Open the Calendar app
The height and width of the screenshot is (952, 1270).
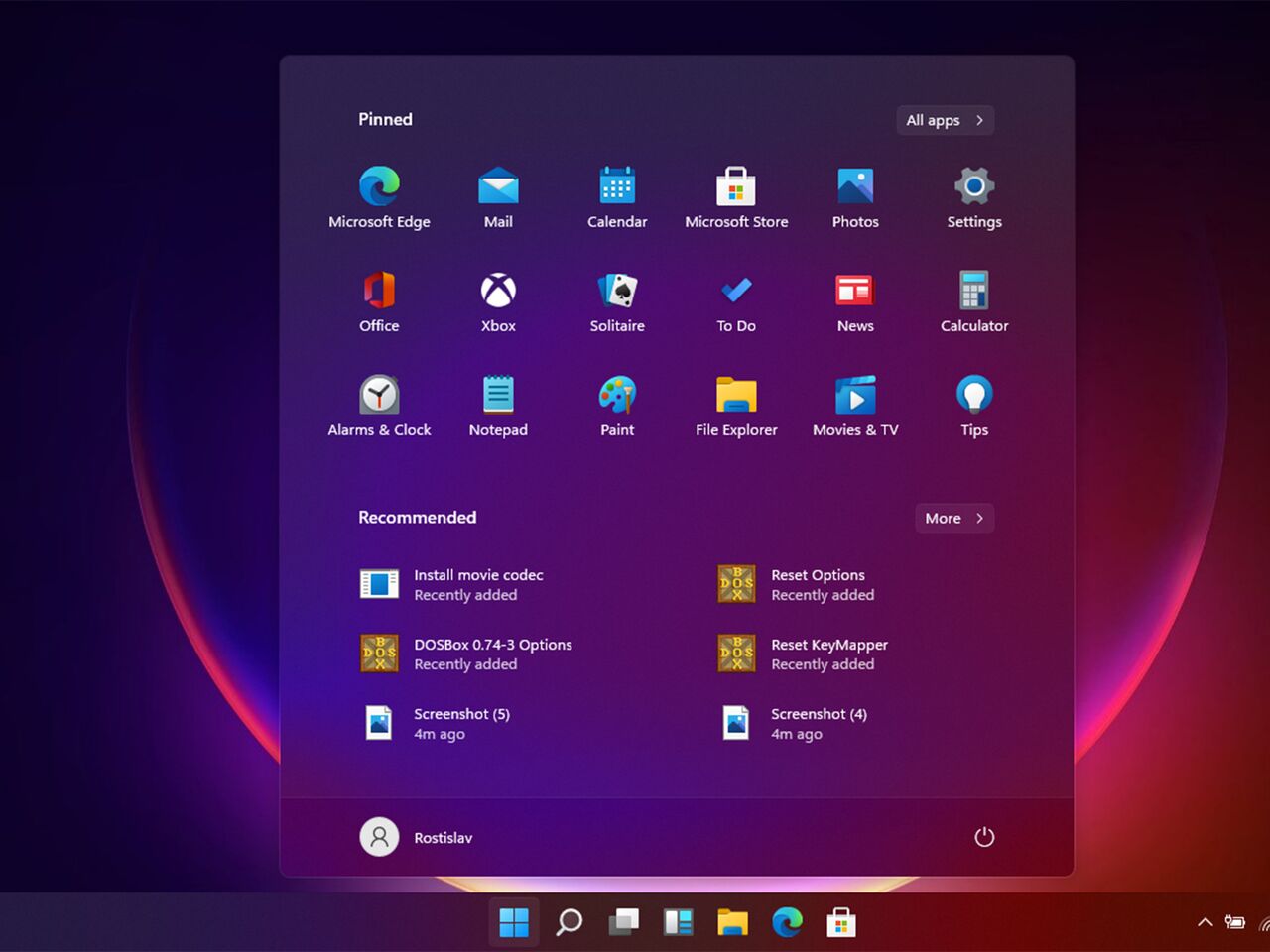[x=617, y=198]
